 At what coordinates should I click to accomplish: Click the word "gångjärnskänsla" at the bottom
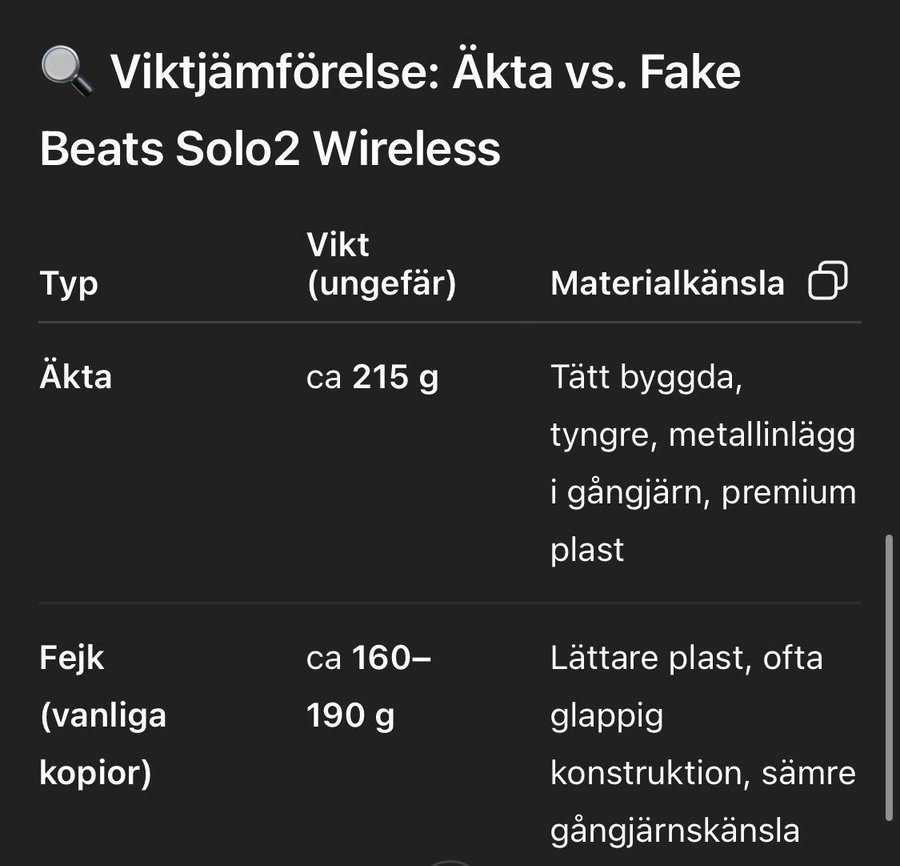pos(675,831)
